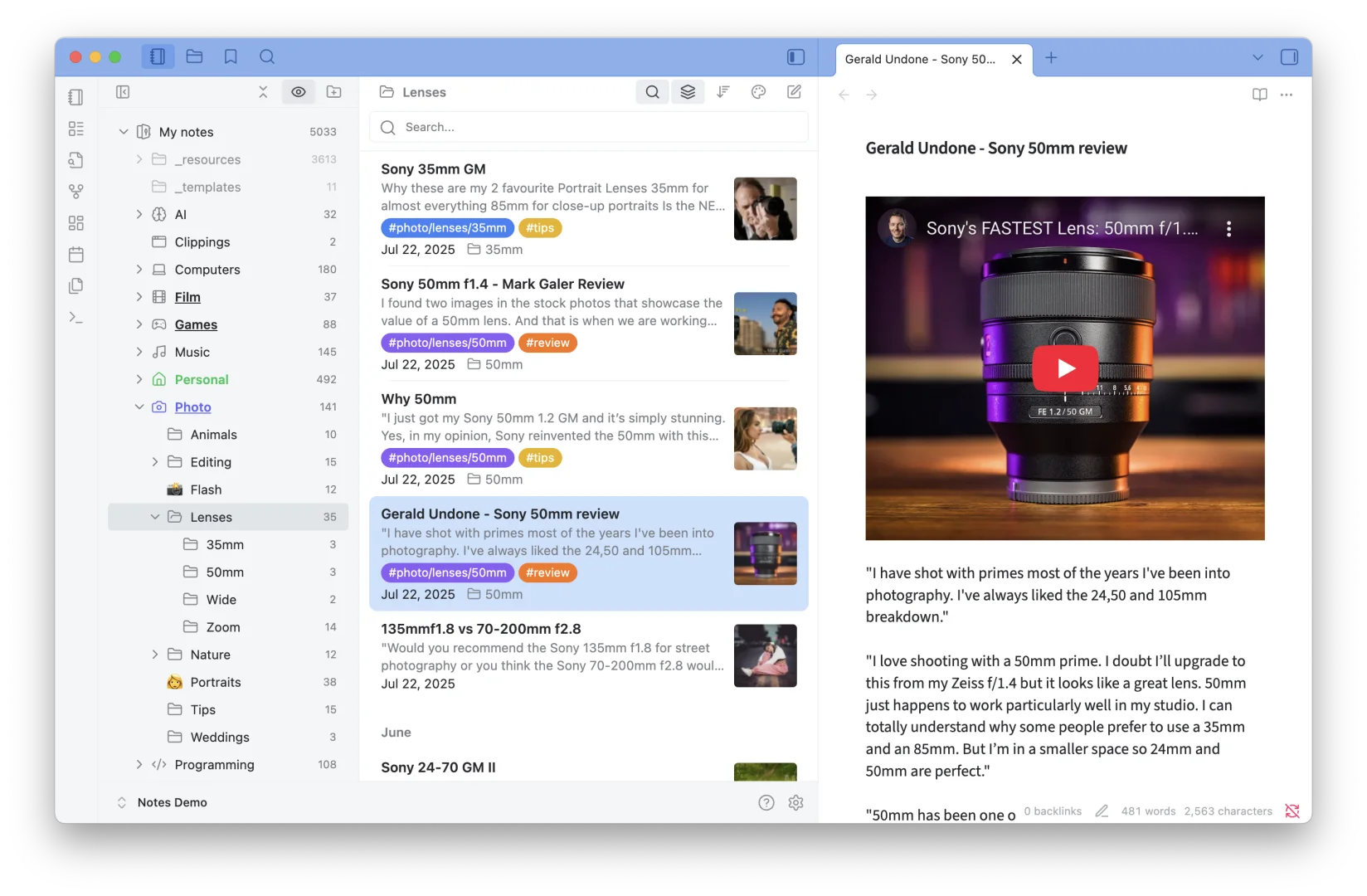
Task: Click the Sony 35mm GM note thumbnail
Action: coord(766,209)
